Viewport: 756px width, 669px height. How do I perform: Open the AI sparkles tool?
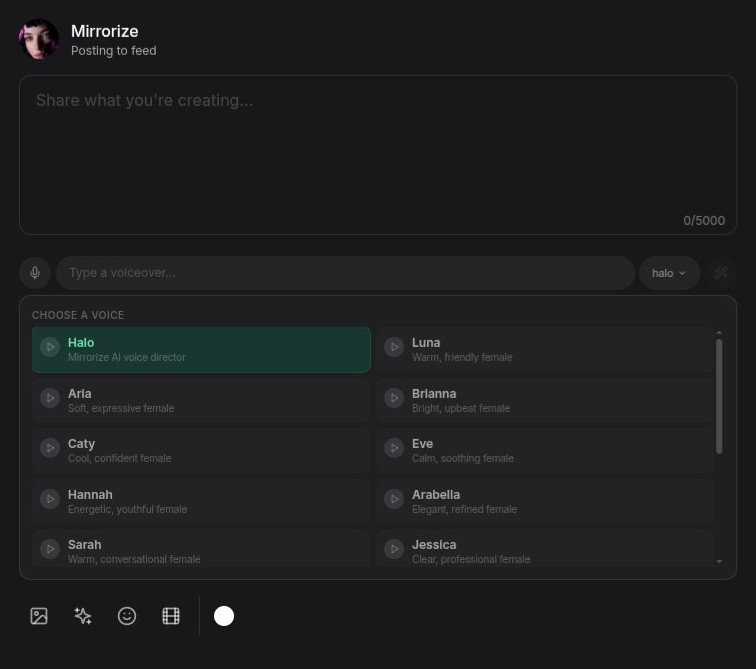[83, 616]
